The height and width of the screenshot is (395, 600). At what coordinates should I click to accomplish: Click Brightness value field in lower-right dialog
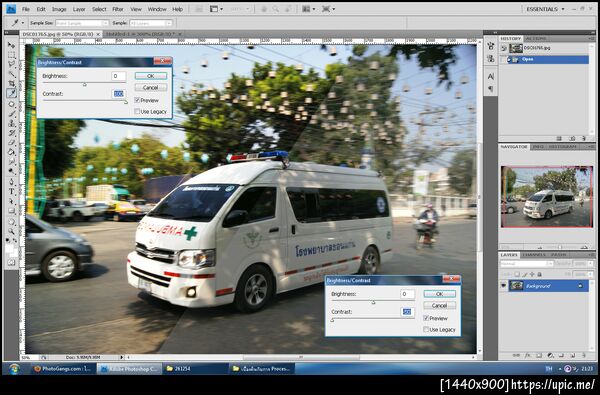coord(407,294)
